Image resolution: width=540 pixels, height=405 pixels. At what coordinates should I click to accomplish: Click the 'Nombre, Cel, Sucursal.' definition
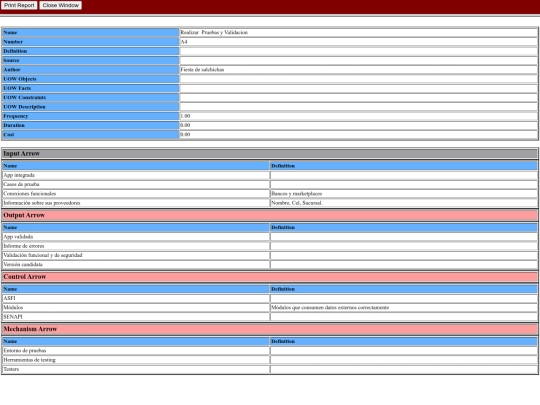click(x=297, y=203)
